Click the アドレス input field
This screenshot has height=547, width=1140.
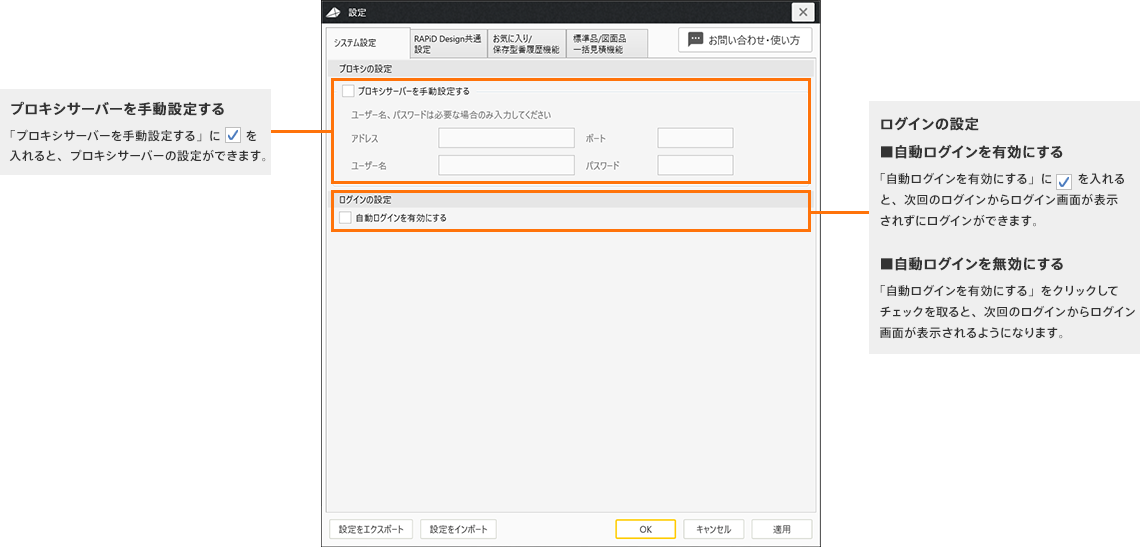(506, 138)
